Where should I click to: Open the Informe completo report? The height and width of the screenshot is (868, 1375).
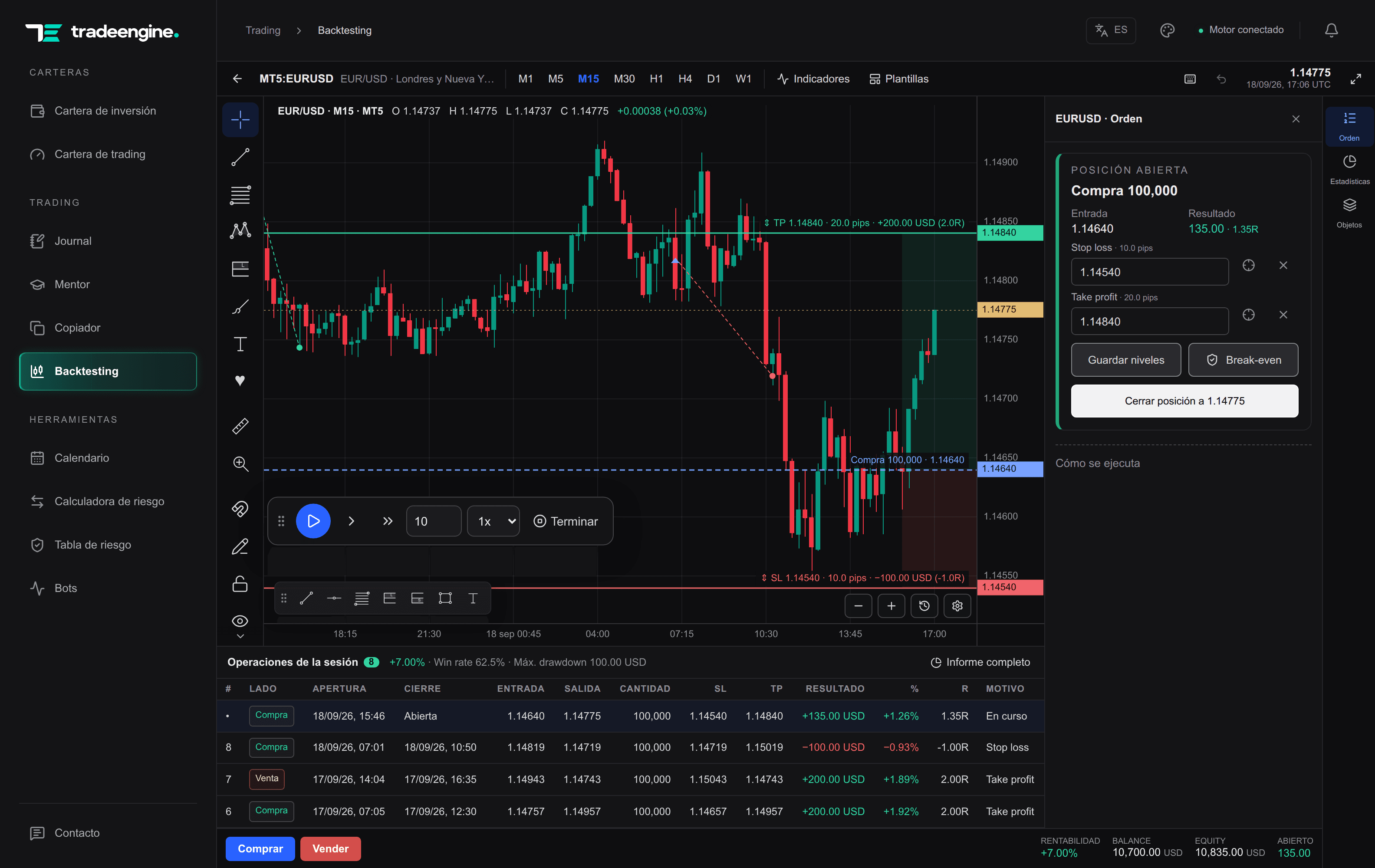coord(980,662)
